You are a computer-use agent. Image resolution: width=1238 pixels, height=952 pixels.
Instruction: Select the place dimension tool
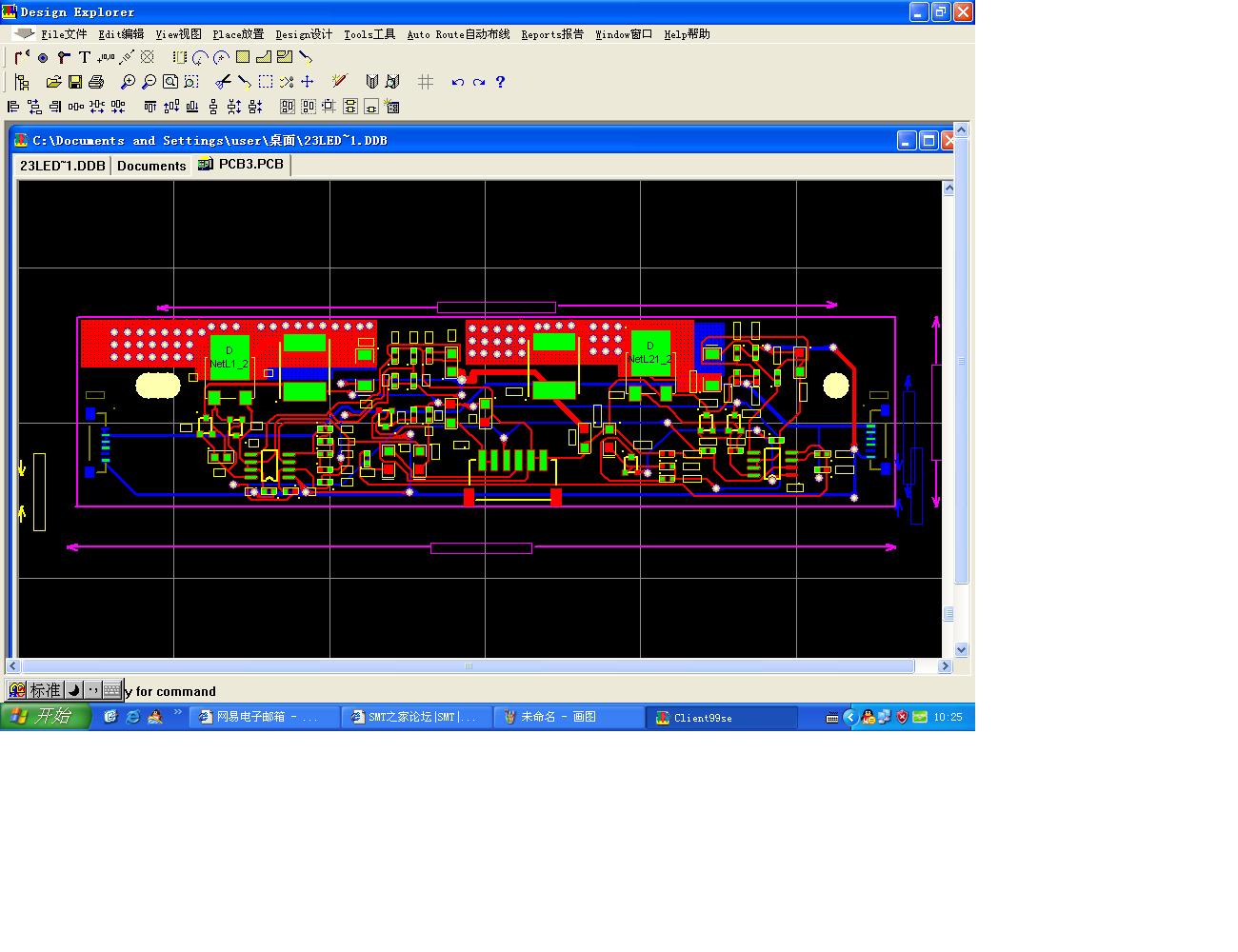point(127,57)
